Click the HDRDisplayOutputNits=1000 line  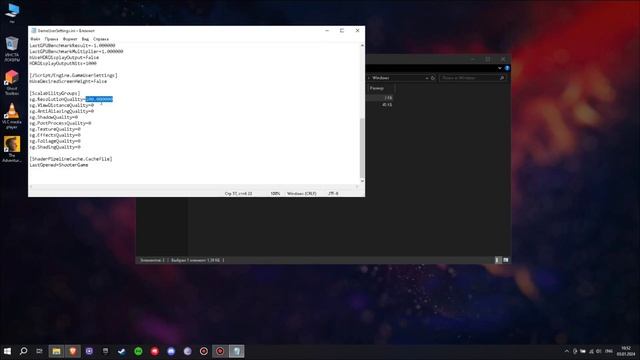click(x=63, y=63)
